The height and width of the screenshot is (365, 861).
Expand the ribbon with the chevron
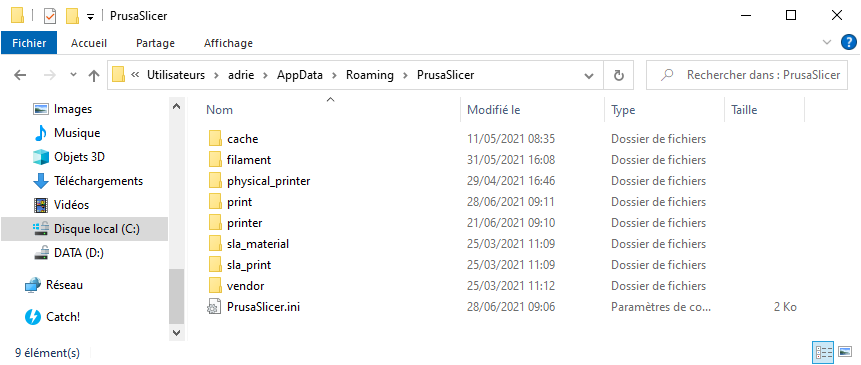coord(827,42)
